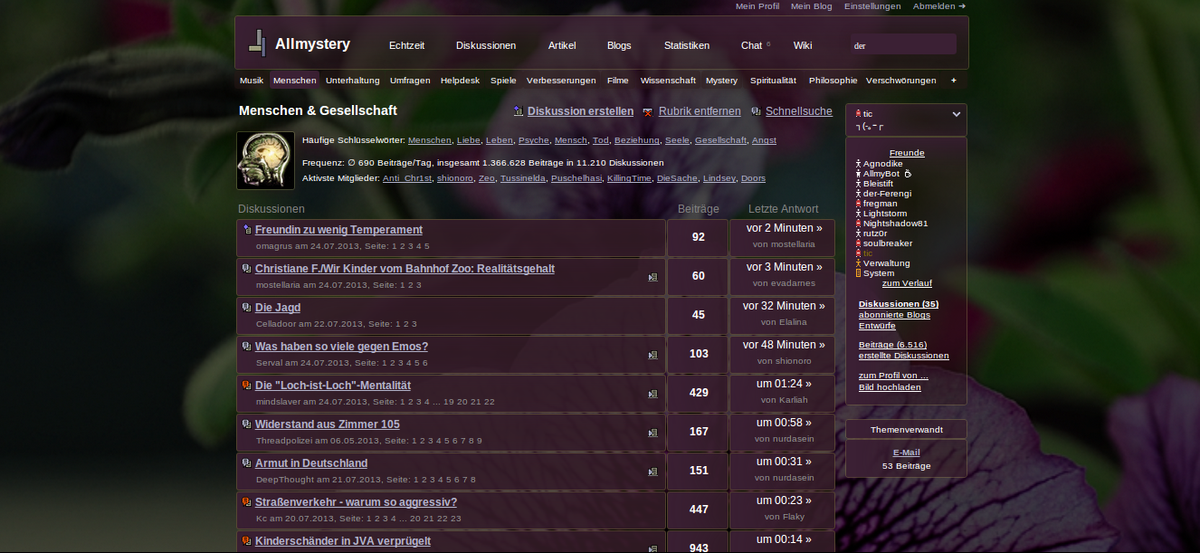
Task: Open the Statistiken page
Action: click(687, 45)
